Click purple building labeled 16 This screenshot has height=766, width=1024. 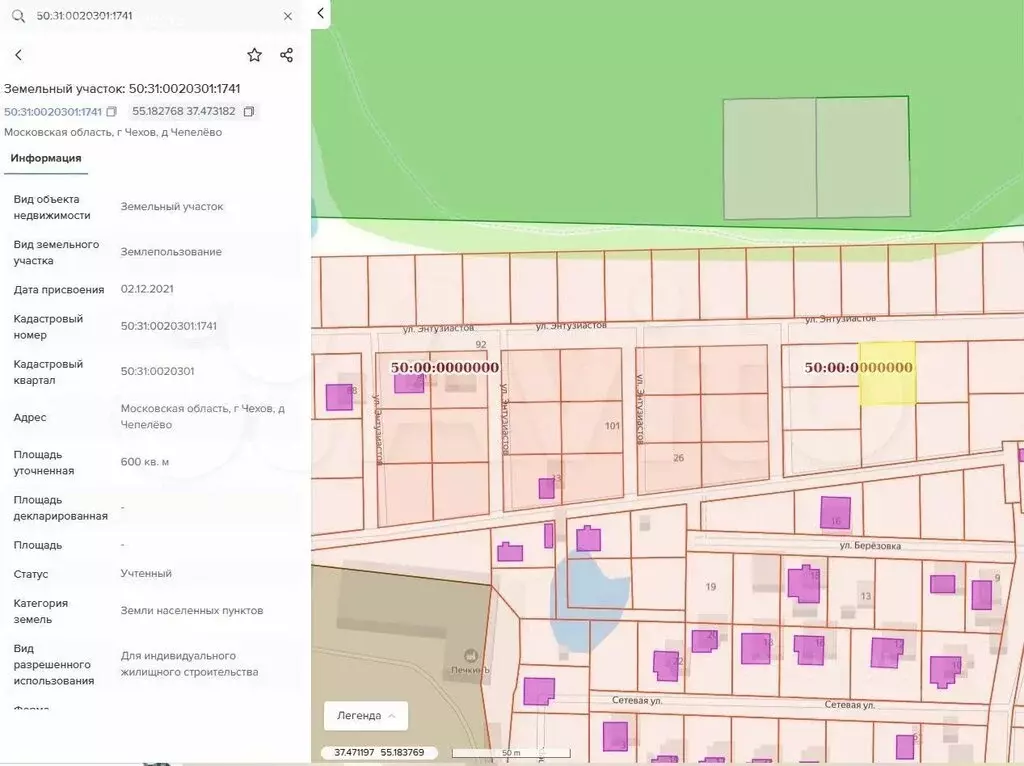835,513
